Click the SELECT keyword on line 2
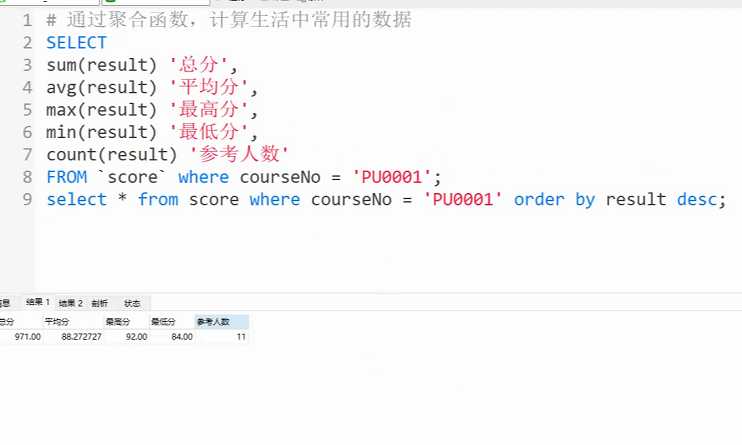 point(77,43)
